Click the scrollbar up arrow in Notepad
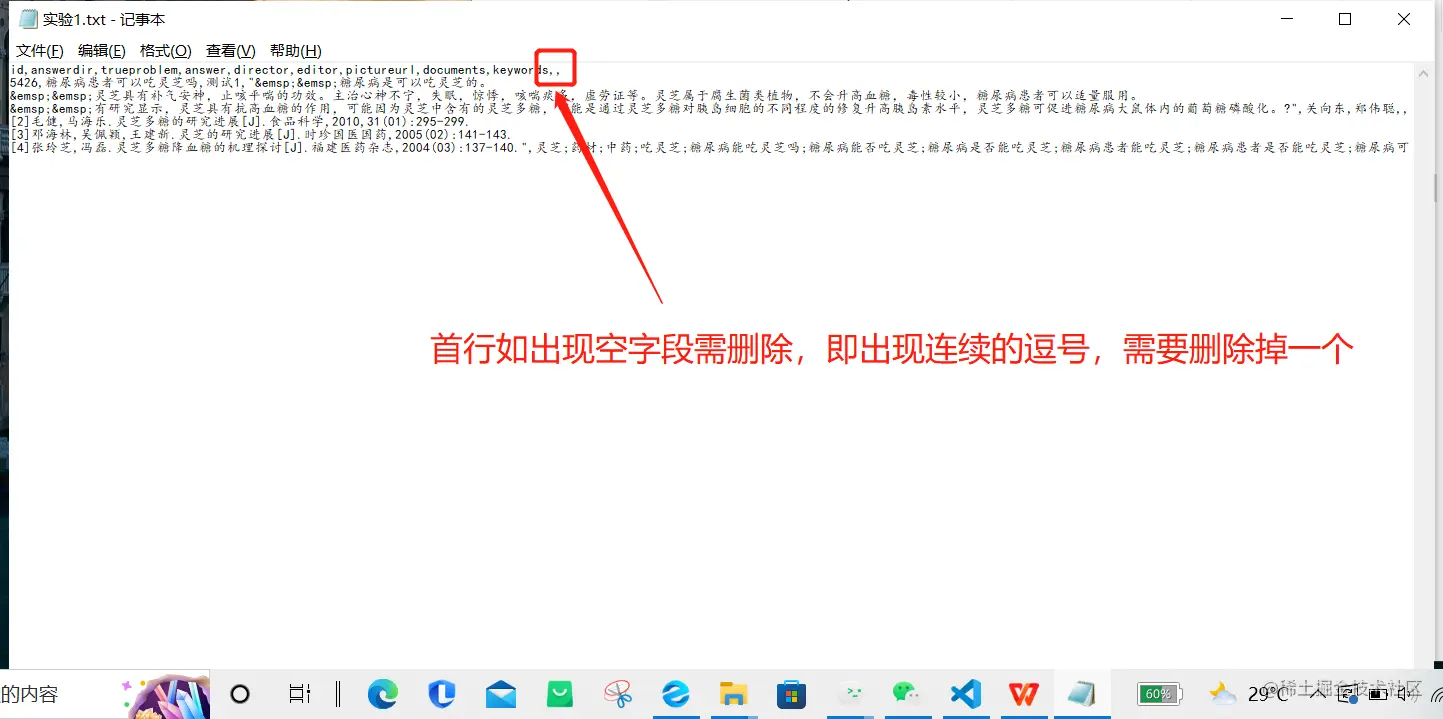This screenshot has height=719, width=1443. click(1422, 72)
